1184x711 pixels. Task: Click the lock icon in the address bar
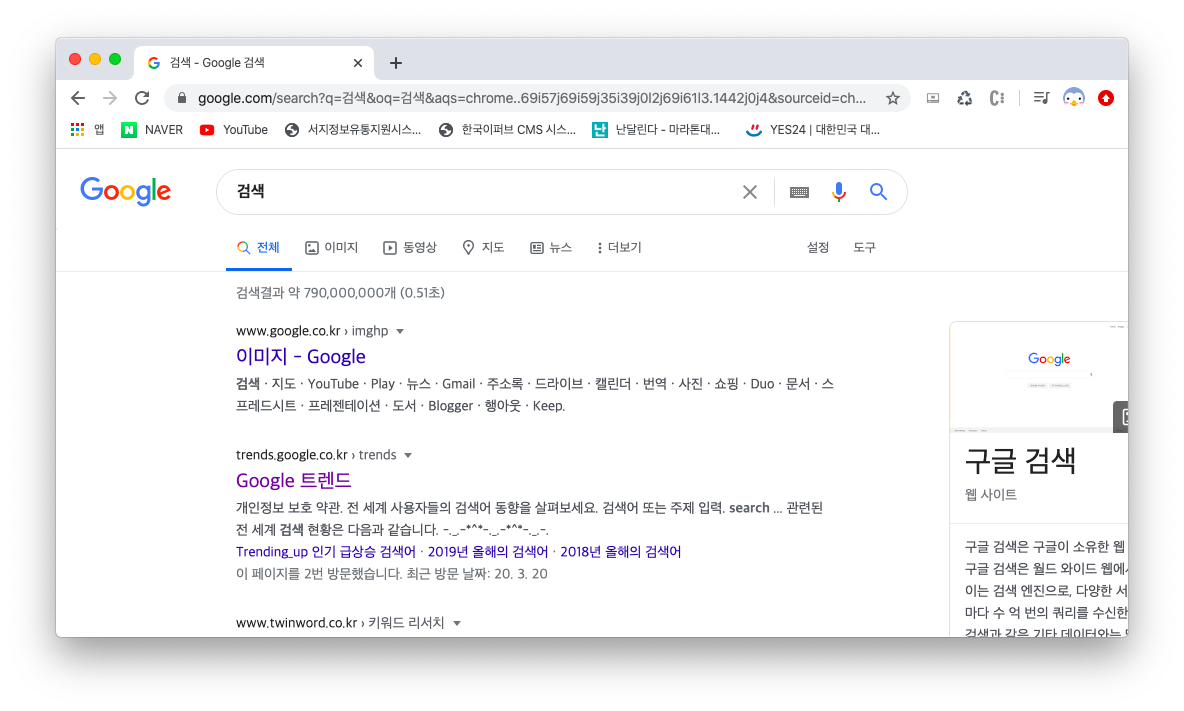point(181,98)
